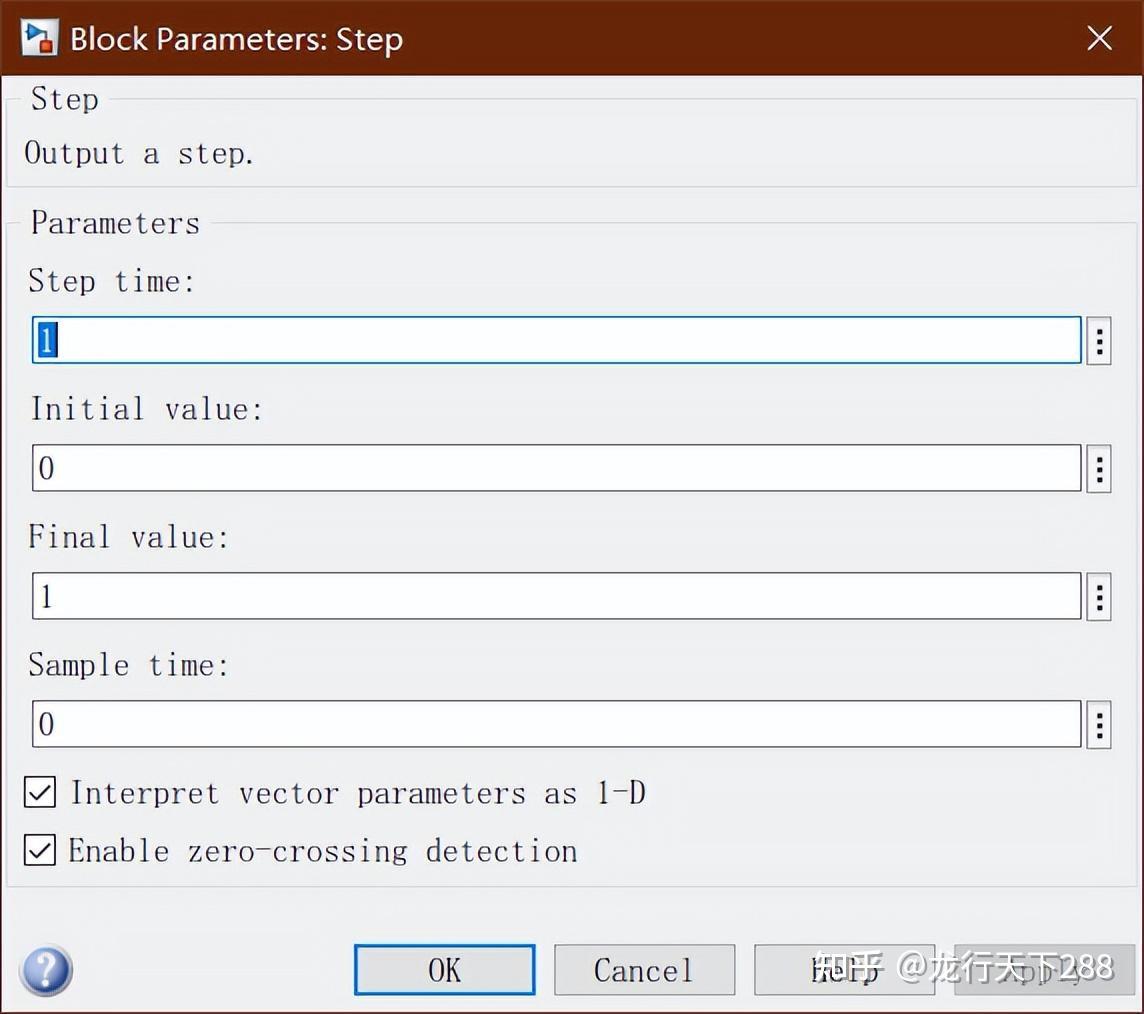The image size is (1144, 1014).
Task: Select the Final value text field
Action: 556,597
